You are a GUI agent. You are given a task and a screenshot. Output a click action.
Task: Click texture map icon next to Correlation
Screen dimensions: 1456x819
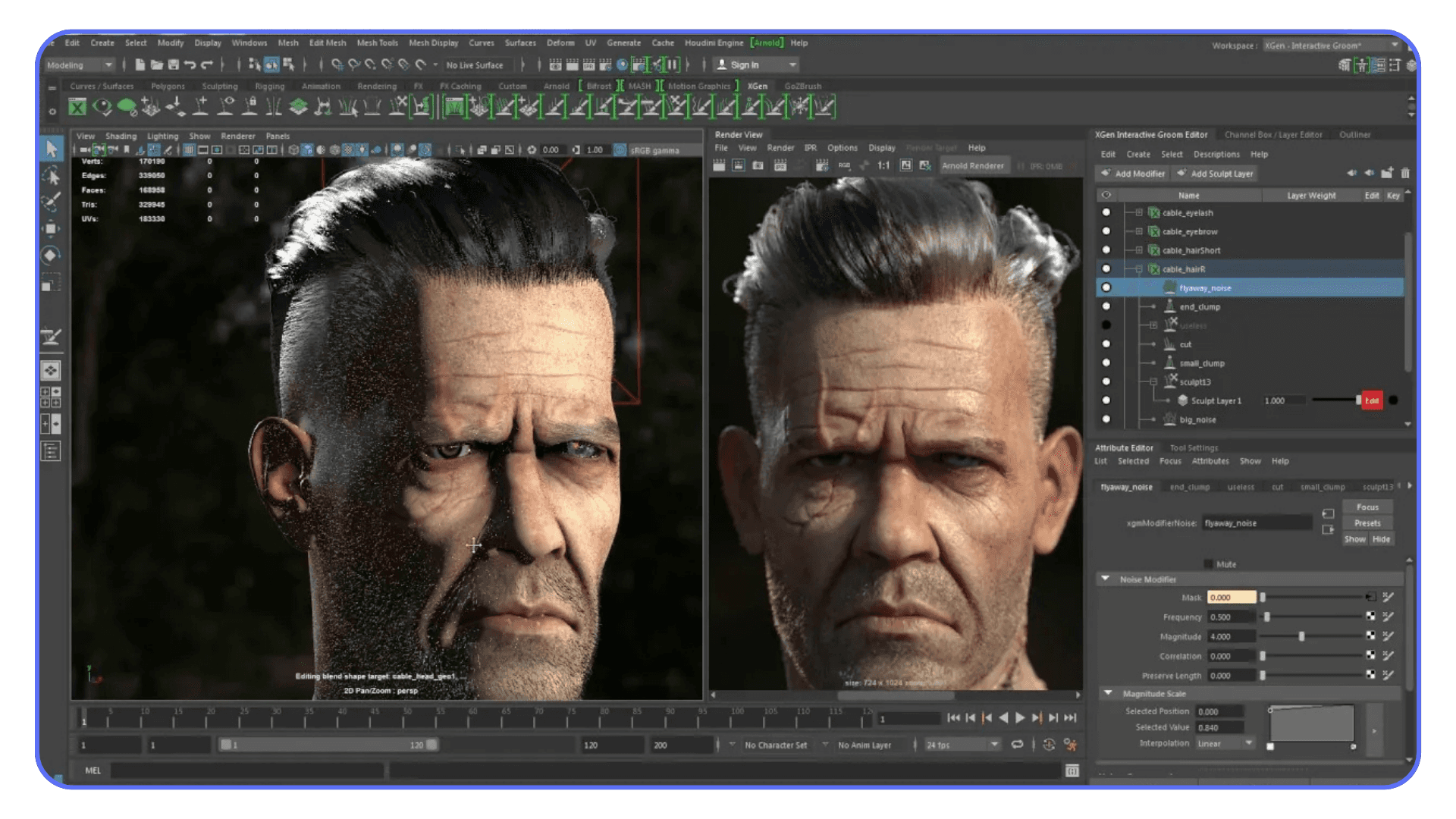pos(1371,656)
